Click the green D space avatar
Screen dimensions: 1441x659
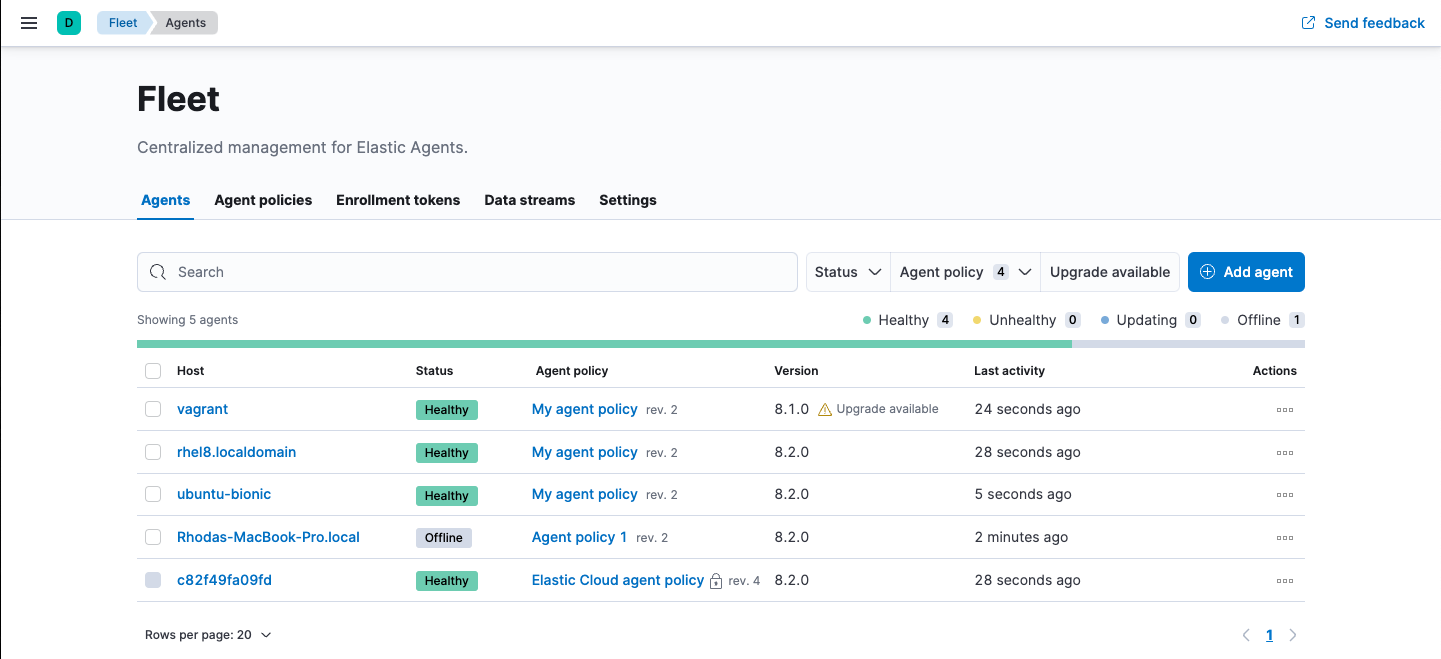(69, 23)
